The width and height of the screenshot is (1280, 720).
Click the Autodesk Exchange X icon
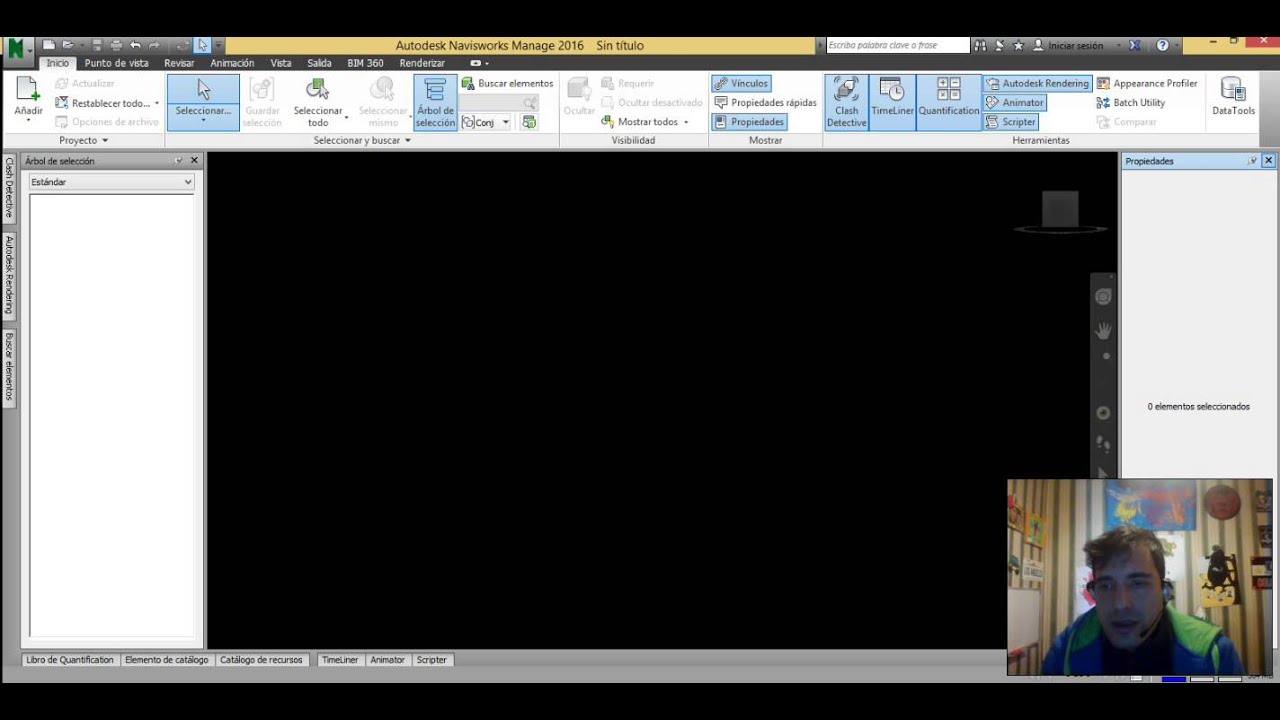click(1135, 45)
